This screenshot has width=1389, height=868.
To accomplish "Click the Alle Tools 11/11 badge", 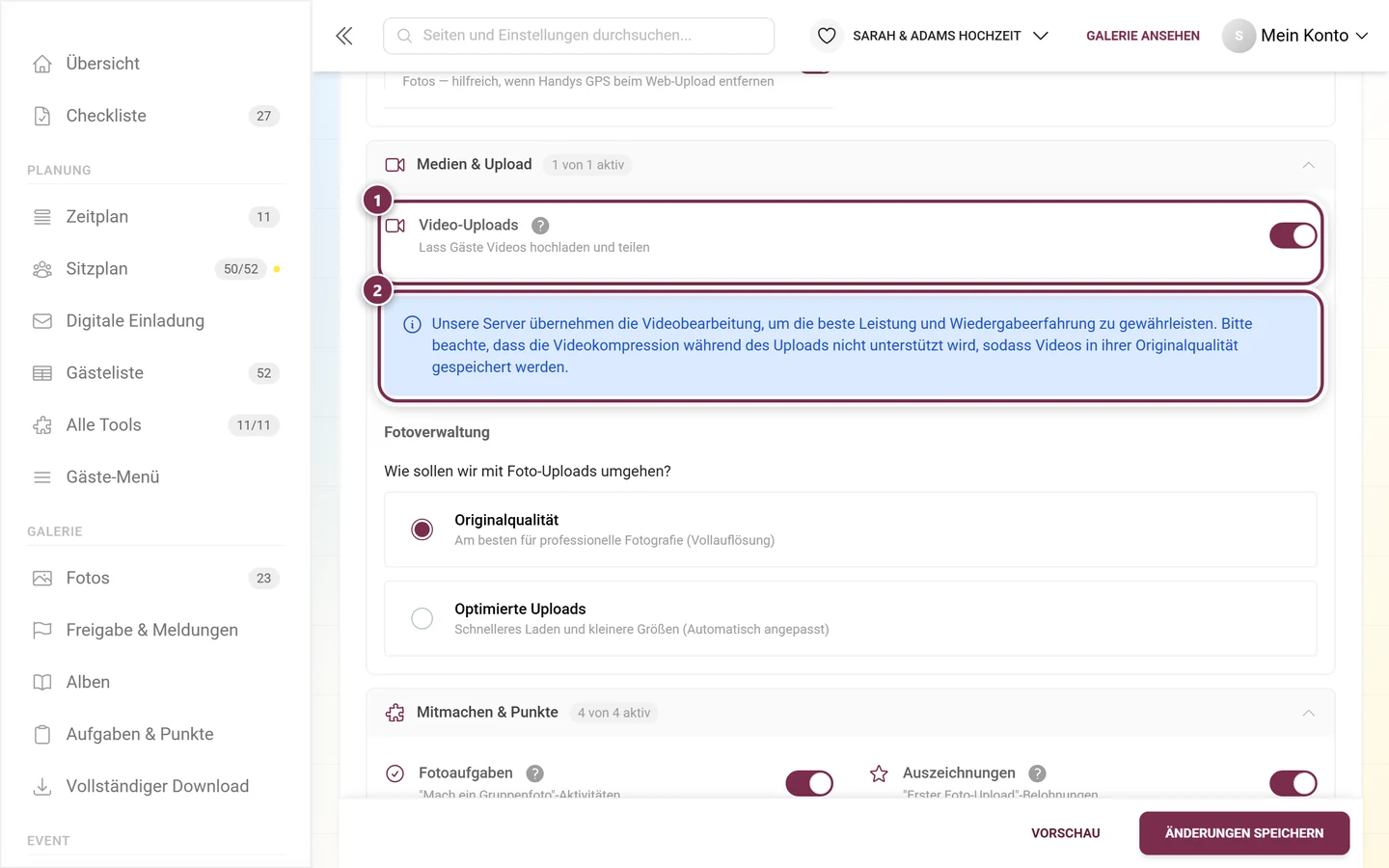I will (254, 425).
